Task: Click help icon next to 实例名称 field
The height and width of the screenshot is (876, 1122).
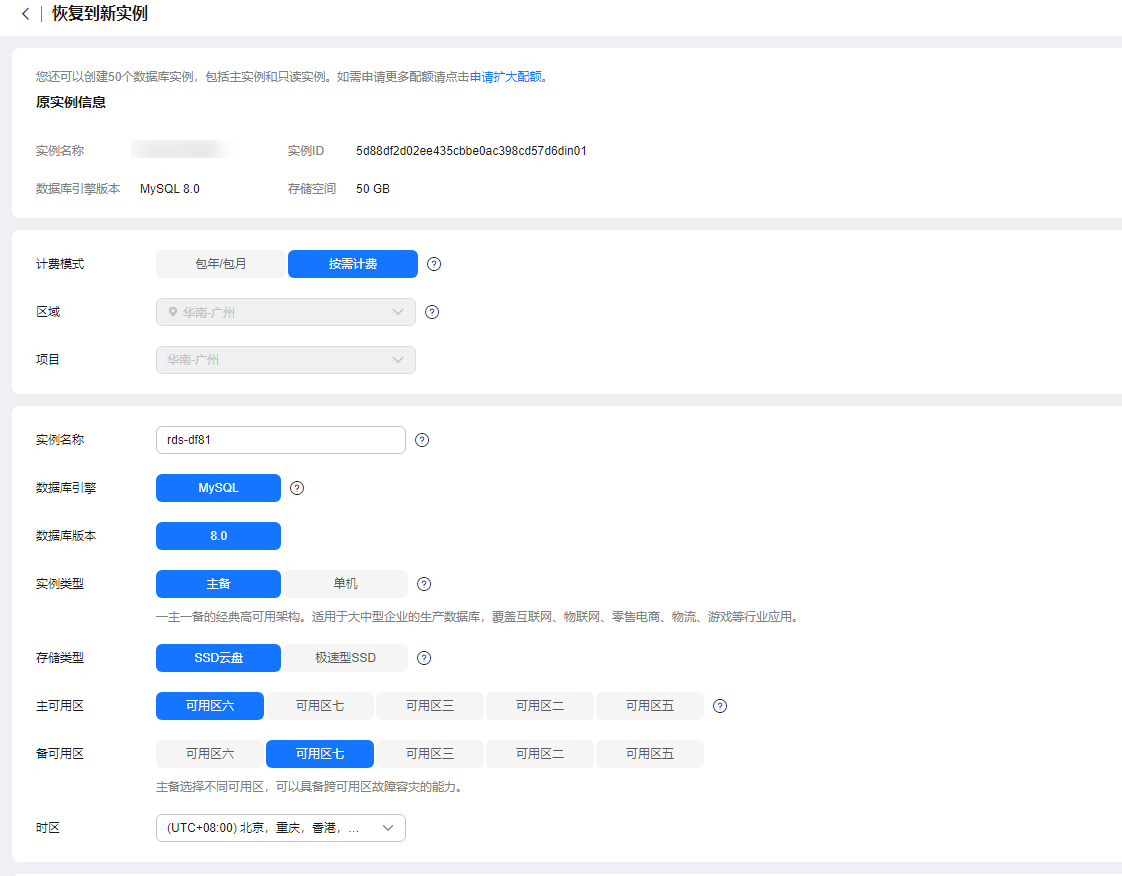Action: [x=422, y=440]
